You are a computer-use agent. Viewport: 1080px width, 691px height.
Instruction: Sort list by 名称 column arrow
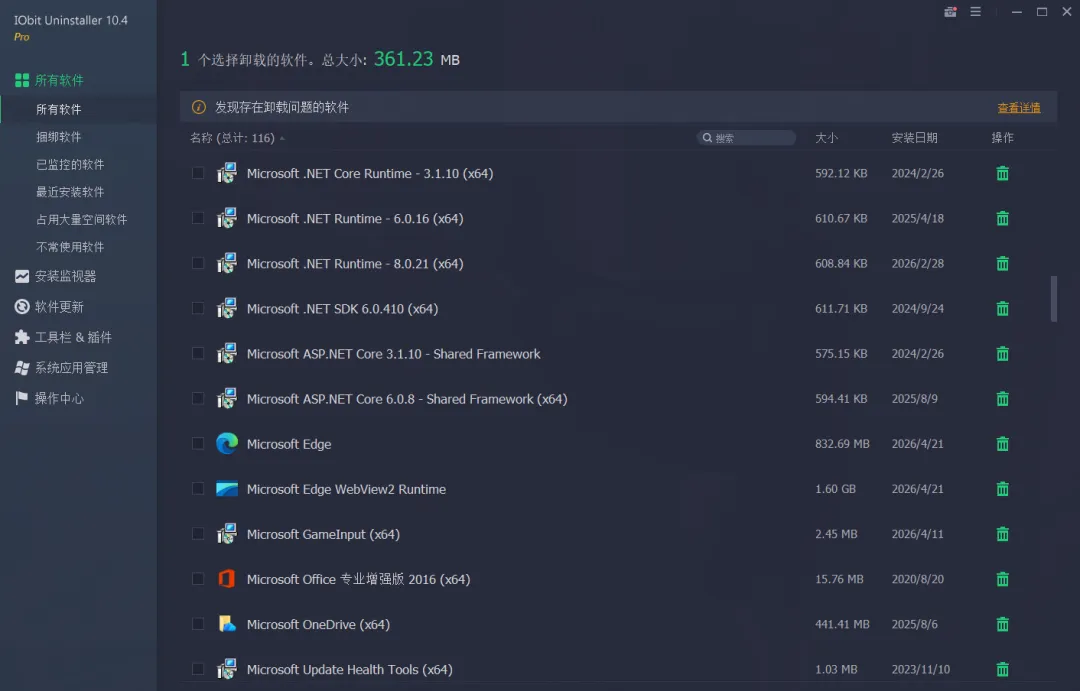(282, 138)
